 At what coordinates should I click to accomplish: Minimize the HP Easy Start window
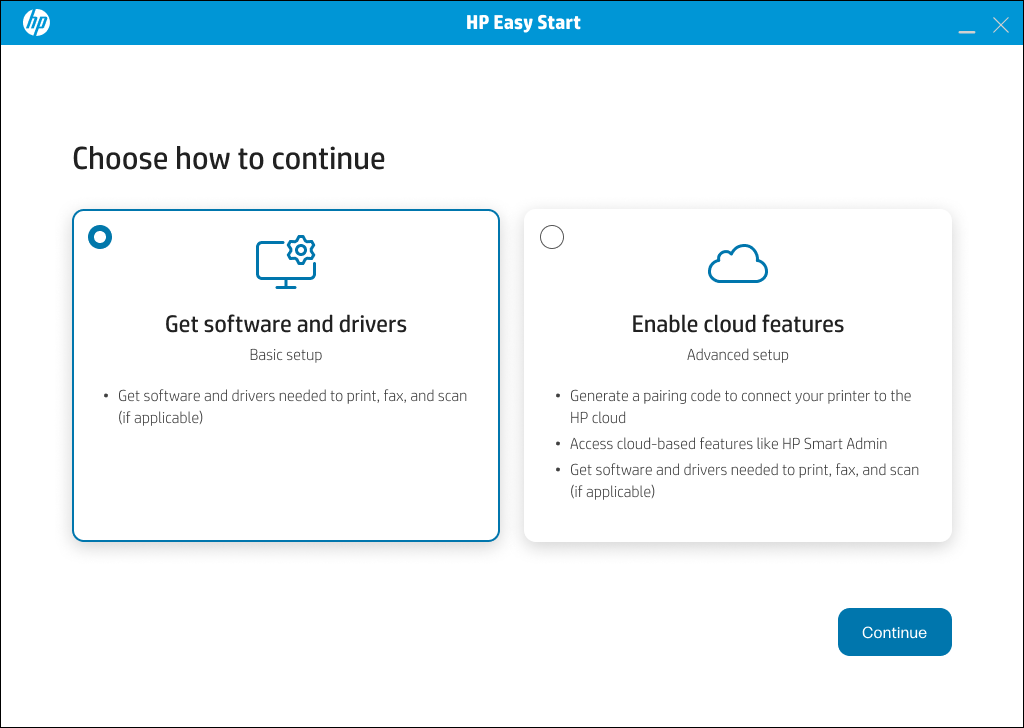pyautogui.click(x=966, y=26)
